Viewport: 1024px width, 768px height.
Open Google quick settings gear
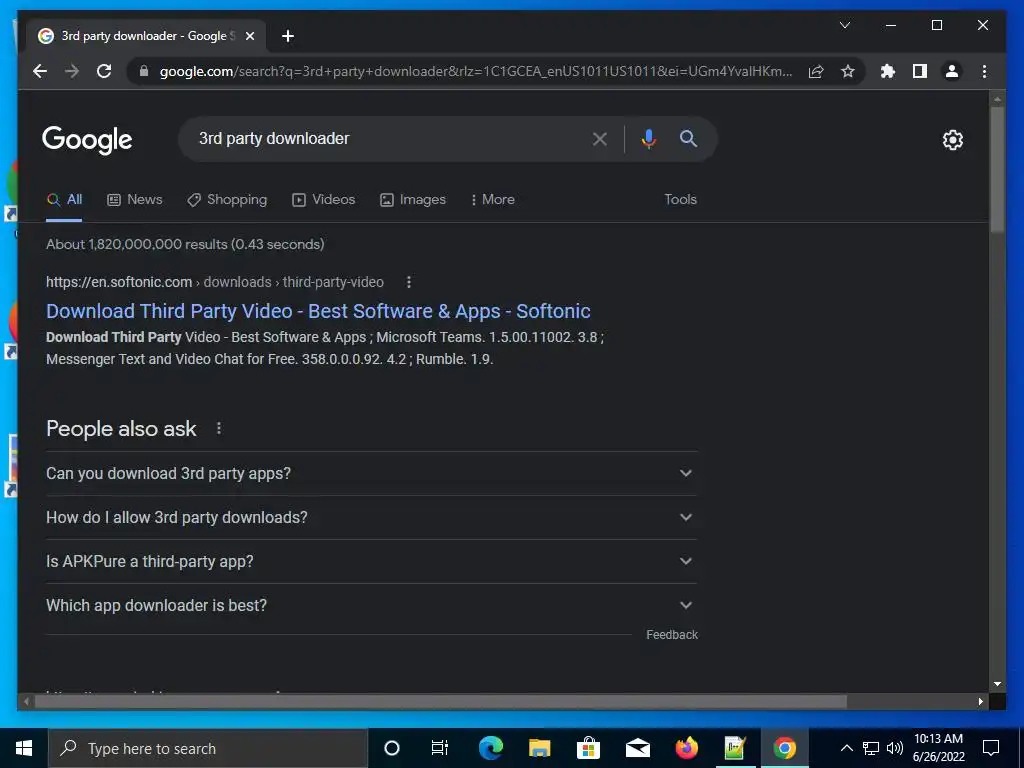coord(953,140)
